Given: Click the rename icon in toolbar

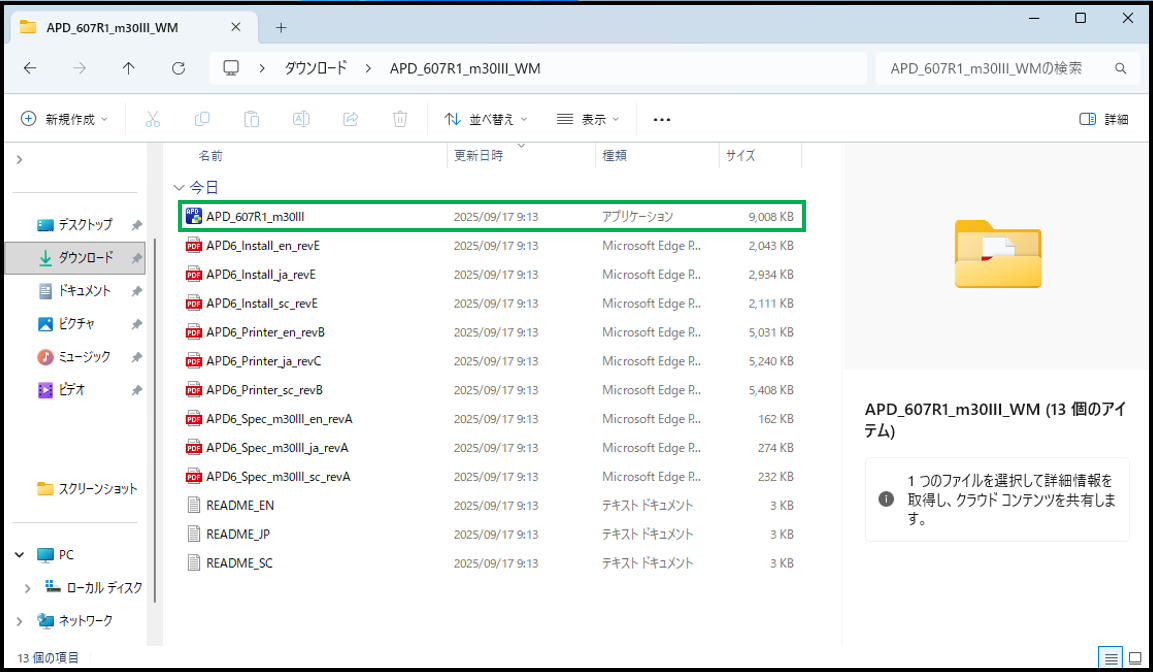Looking at the screenshot, I should click(301, 119).
